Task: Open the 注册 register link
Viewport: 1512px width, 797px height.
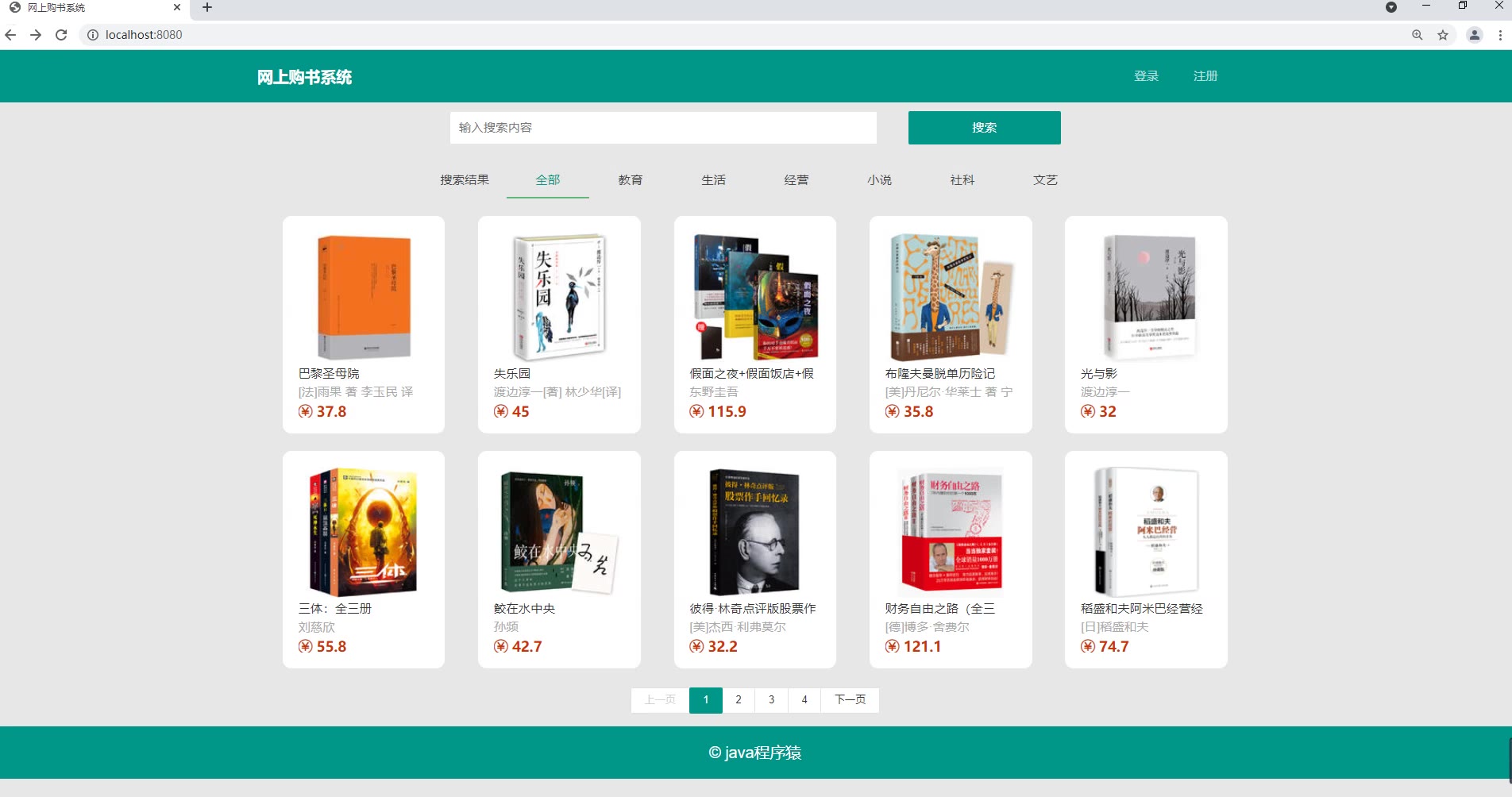Action: coord(1205,76)
